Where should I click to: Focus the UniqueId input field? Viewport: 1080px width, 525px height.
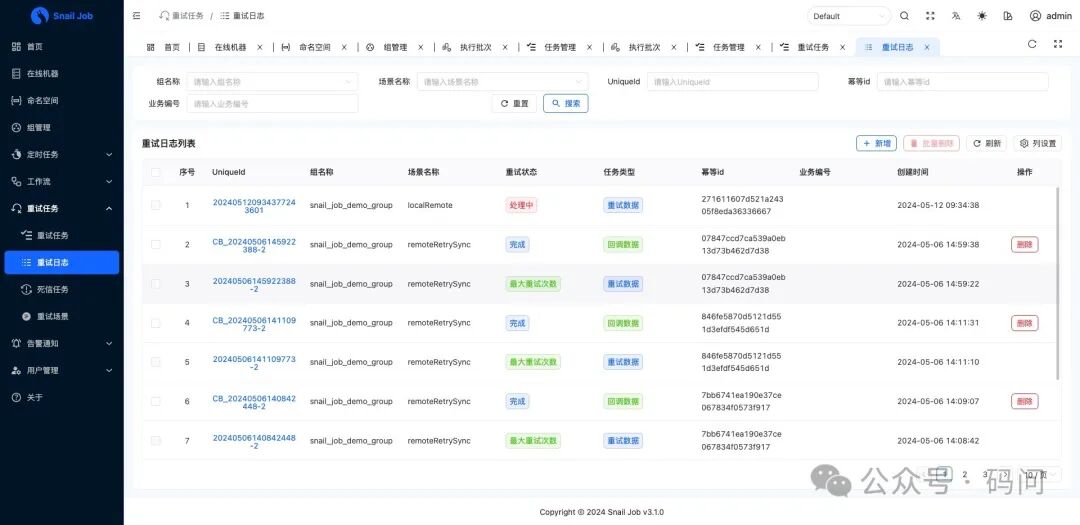tap(732, 81)
